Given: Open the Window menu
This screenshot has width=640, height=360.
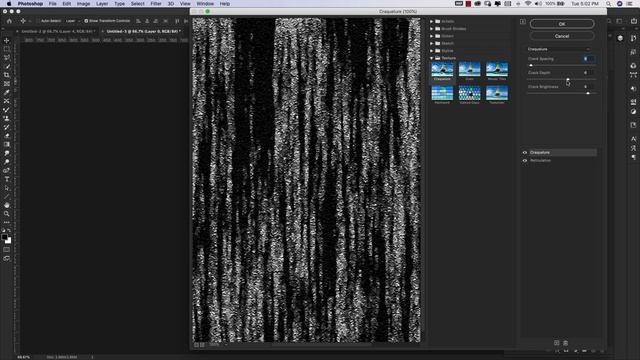Looking at the screenshot, I should (205, 4).
